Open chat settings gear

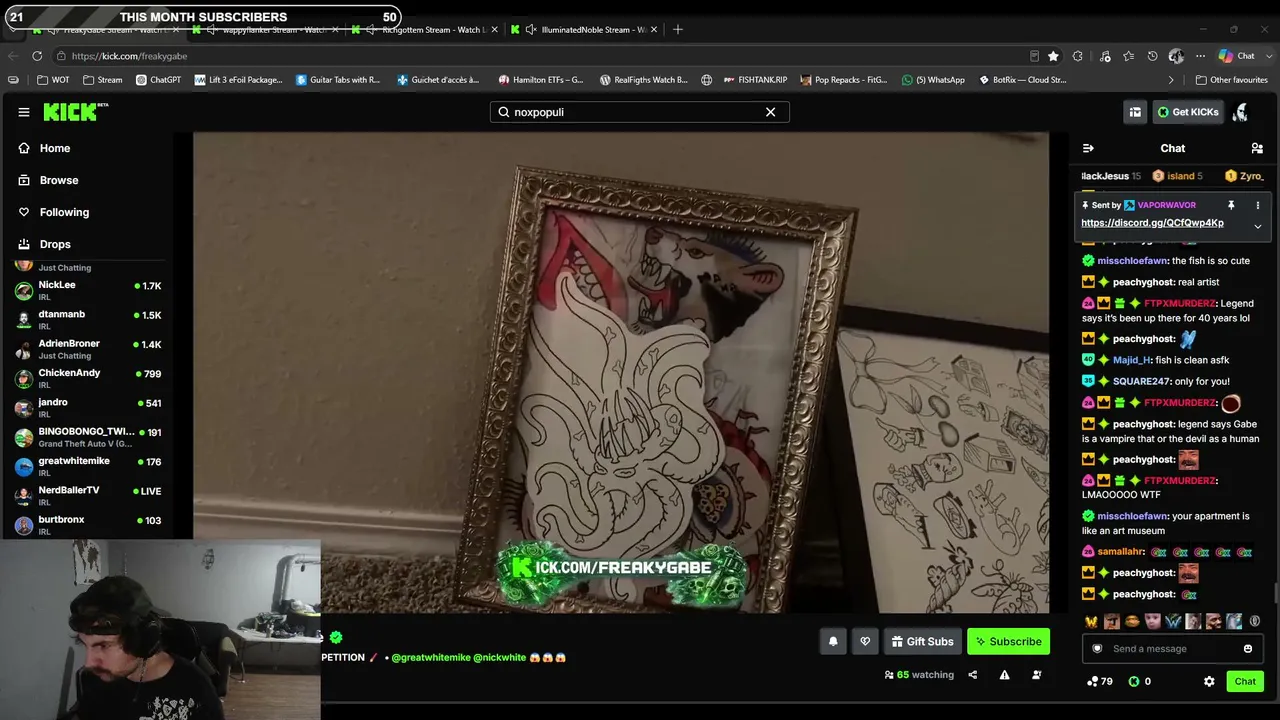click(1209, 681)
